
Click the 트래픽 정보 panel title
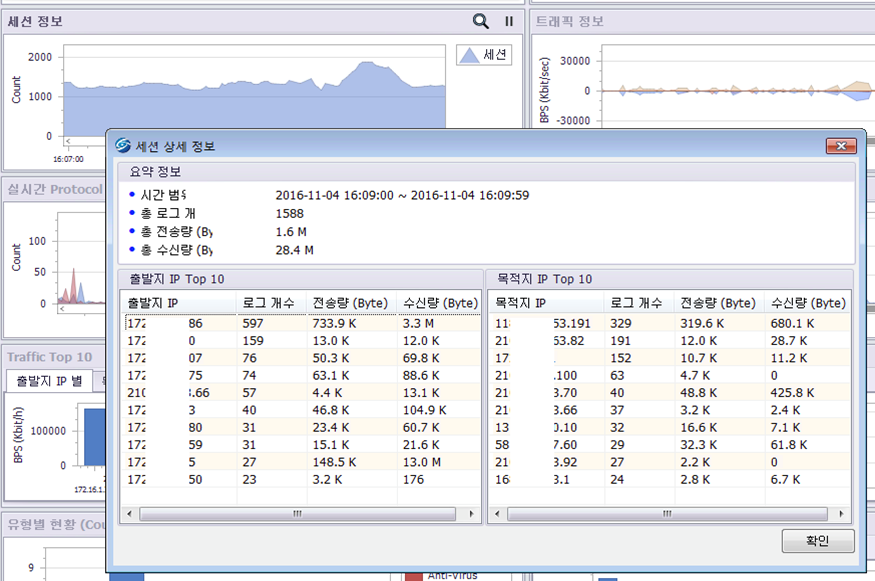pyautogui.click(x=570, y=21)
